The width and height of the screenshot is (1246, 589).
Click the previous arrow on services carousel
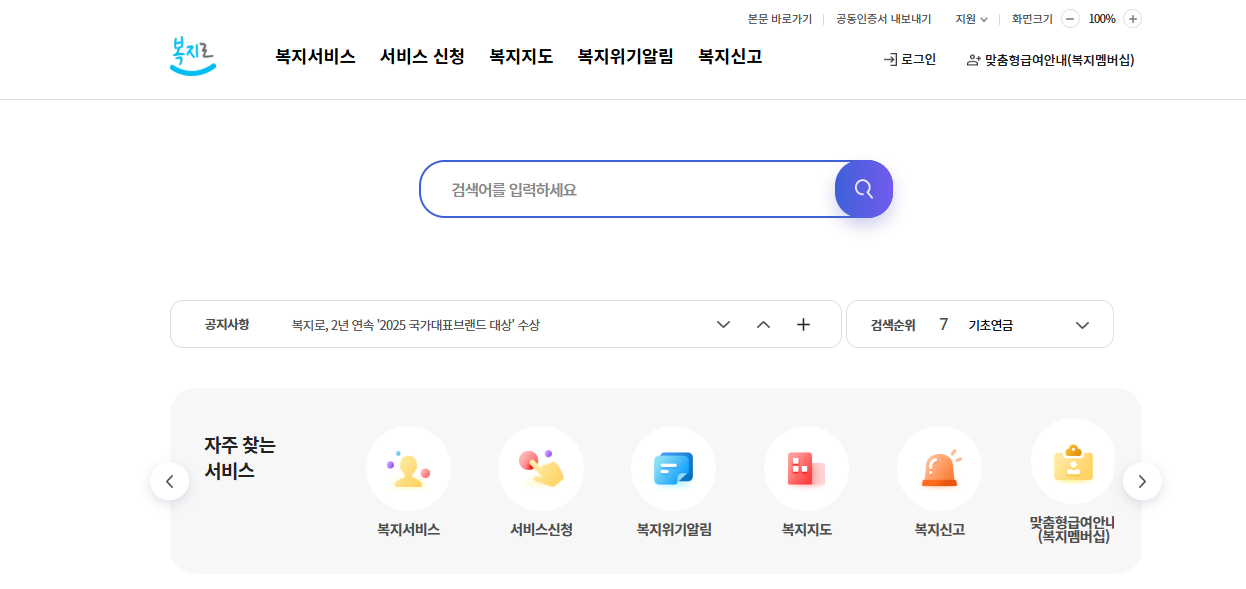(x=170, y=480)
